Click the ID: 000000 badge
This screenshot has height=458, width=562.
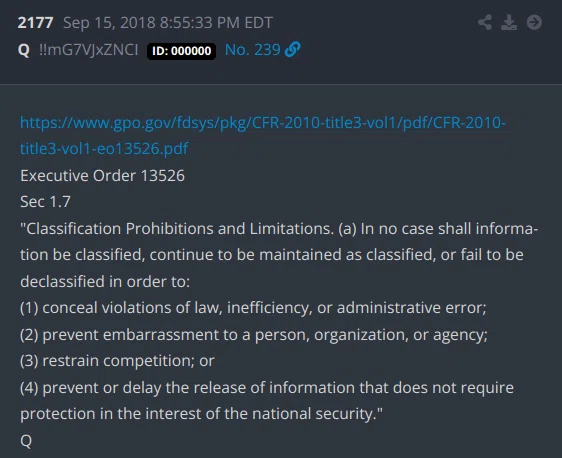[181, 51]
